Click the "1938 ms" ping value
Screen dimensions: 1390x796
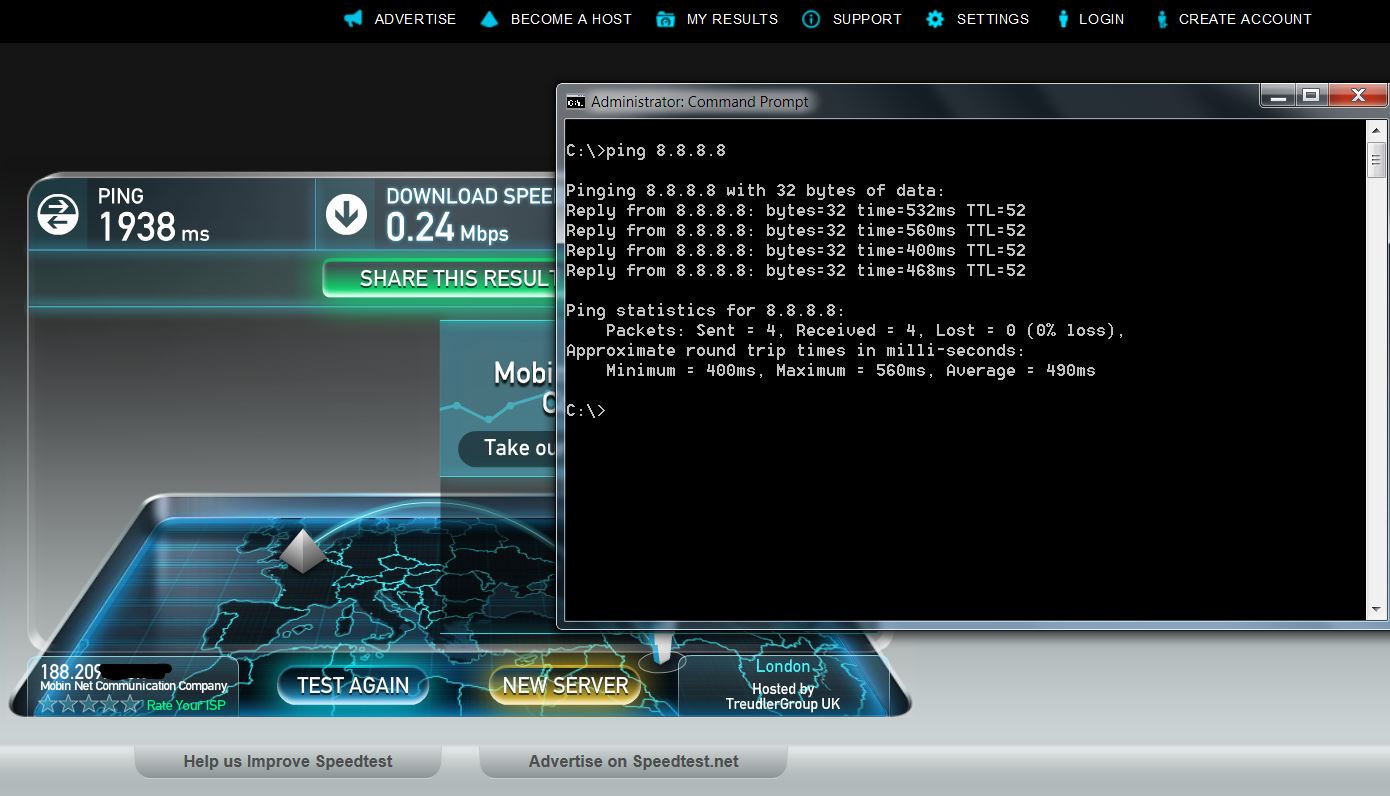(x=154, y=228)
